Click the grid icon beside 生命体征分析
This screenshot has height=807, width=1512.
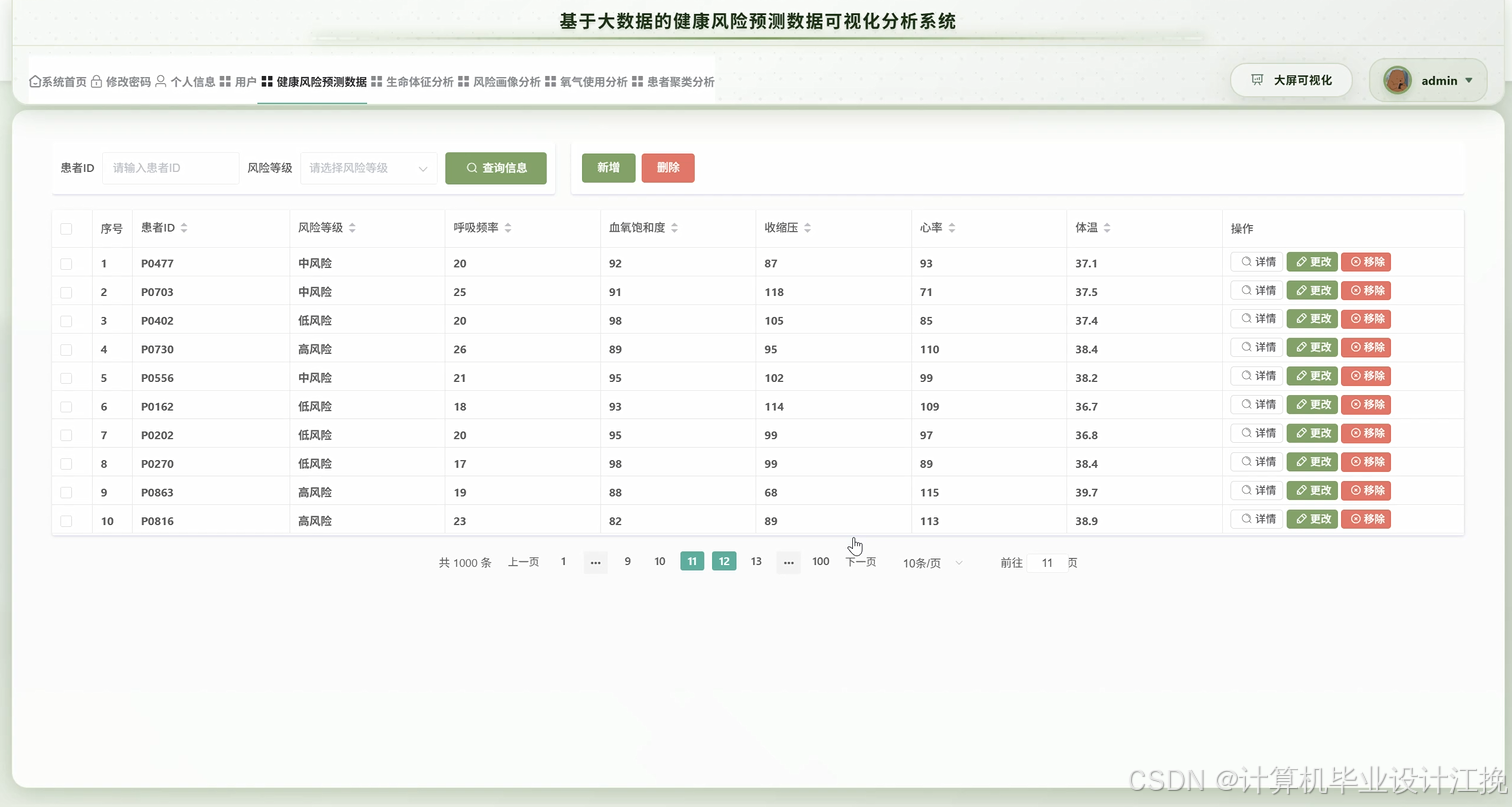tap(377, 82)
